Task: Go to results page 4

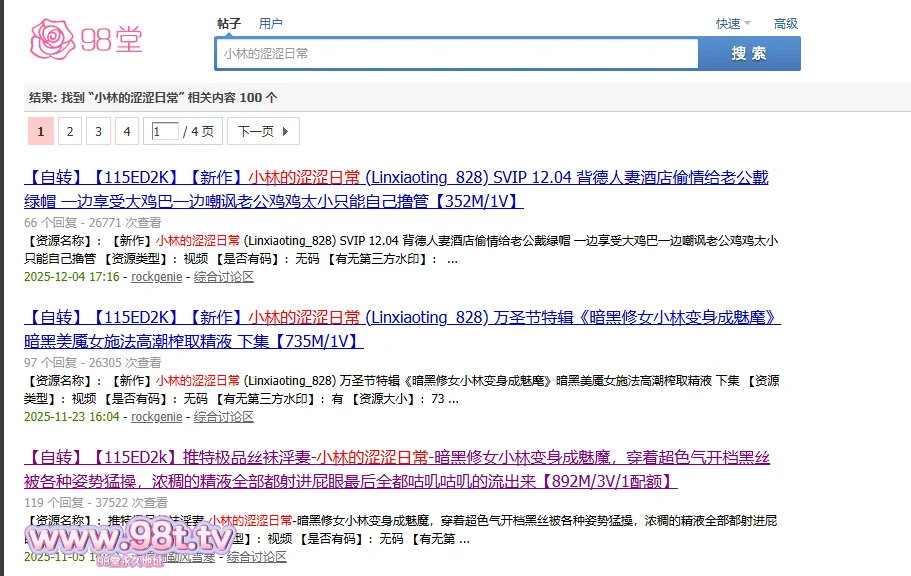Action: coord(126,131)
